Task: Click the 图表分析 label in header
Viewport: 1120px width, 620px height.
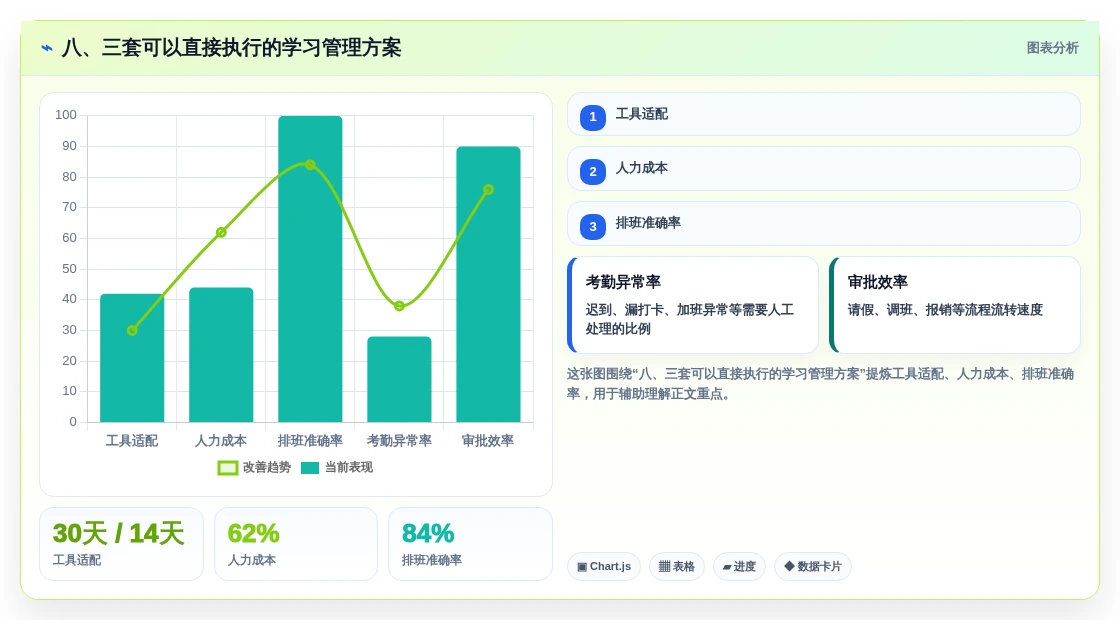Action: tap(1052, 48)
